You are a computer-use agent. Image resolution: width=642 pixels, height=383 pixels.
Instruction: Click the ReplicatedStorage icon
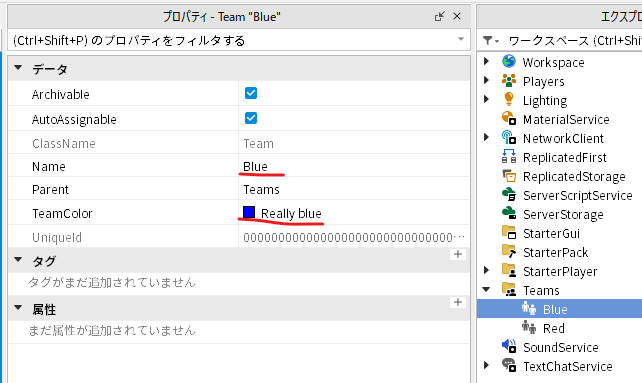point(509,176)
